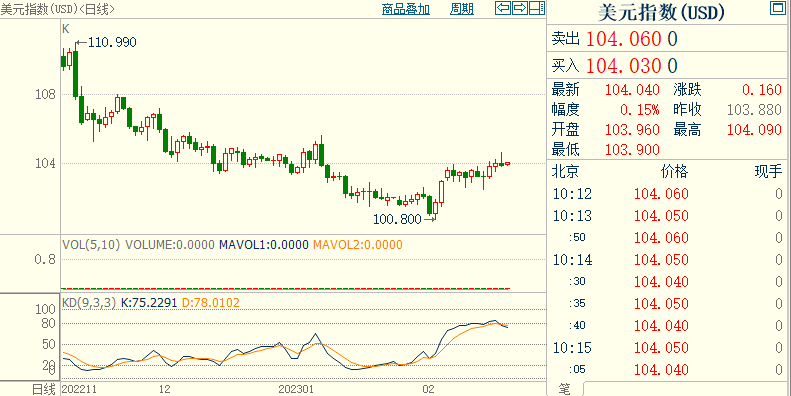Maximize the 美元指数 quote panel

777,8
